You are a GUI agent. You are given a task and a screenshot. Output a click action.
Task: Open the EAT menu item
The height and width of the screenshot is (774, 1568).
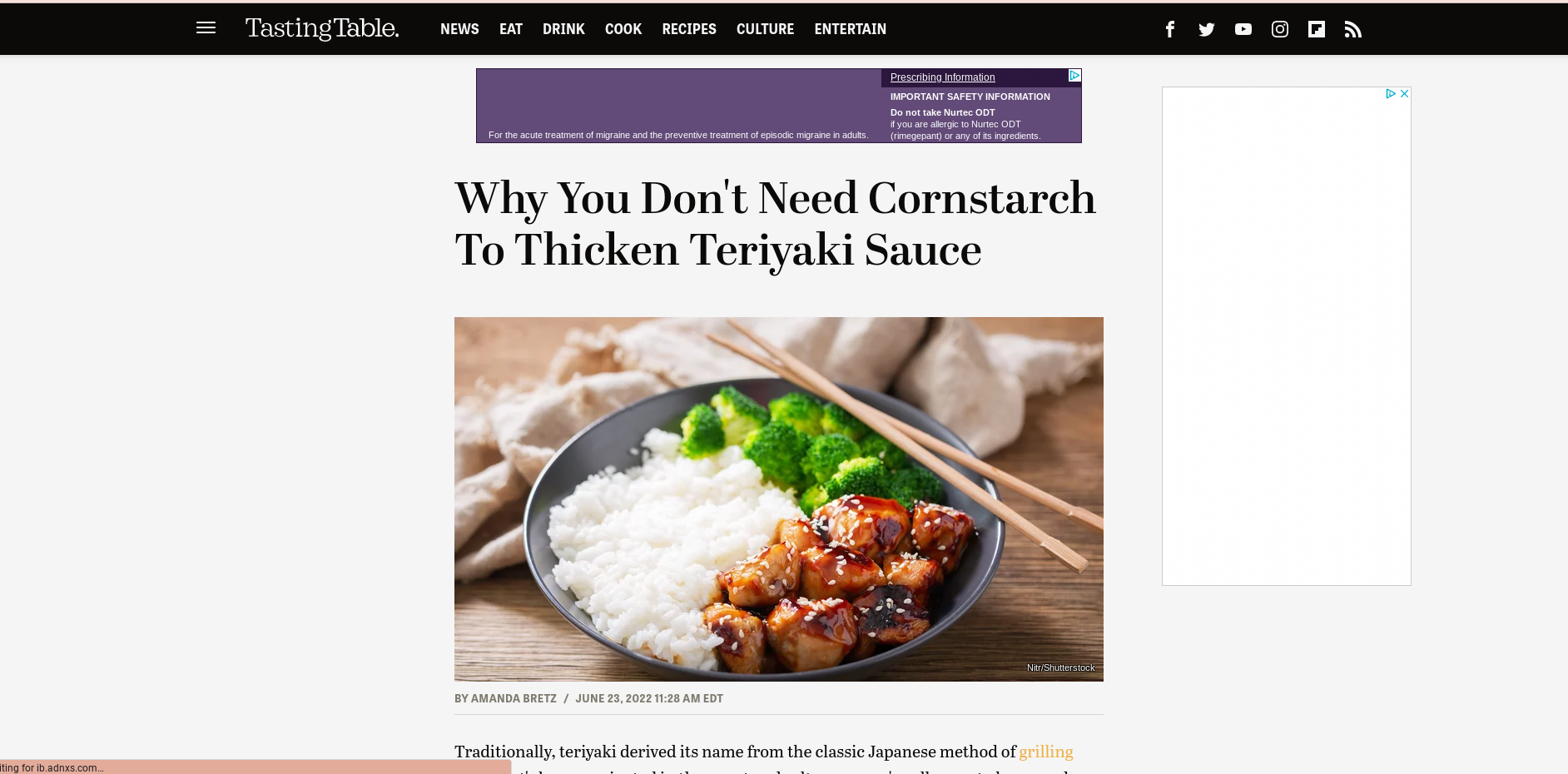511,29
